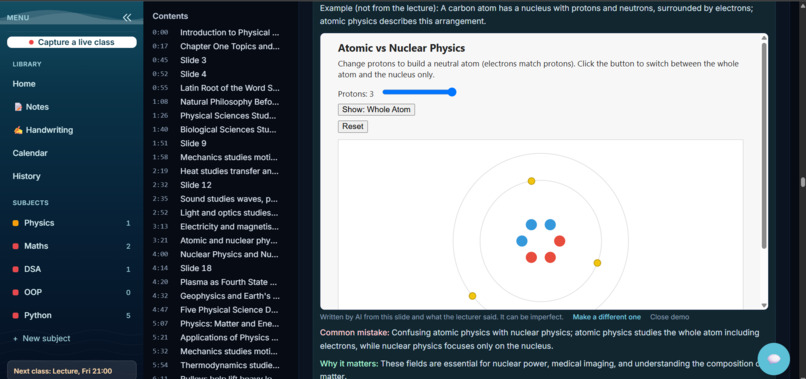Click the Handwriting hand icon
Screen dimensions: 806x379
pos(18,130)
